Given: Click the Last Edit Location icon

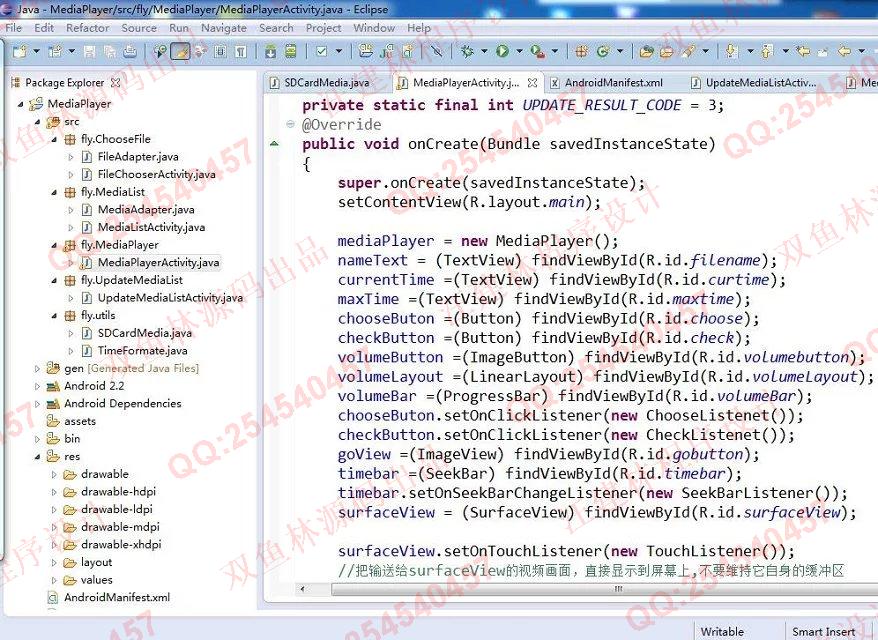Looking at the screenshot, I should click(804, 52).
